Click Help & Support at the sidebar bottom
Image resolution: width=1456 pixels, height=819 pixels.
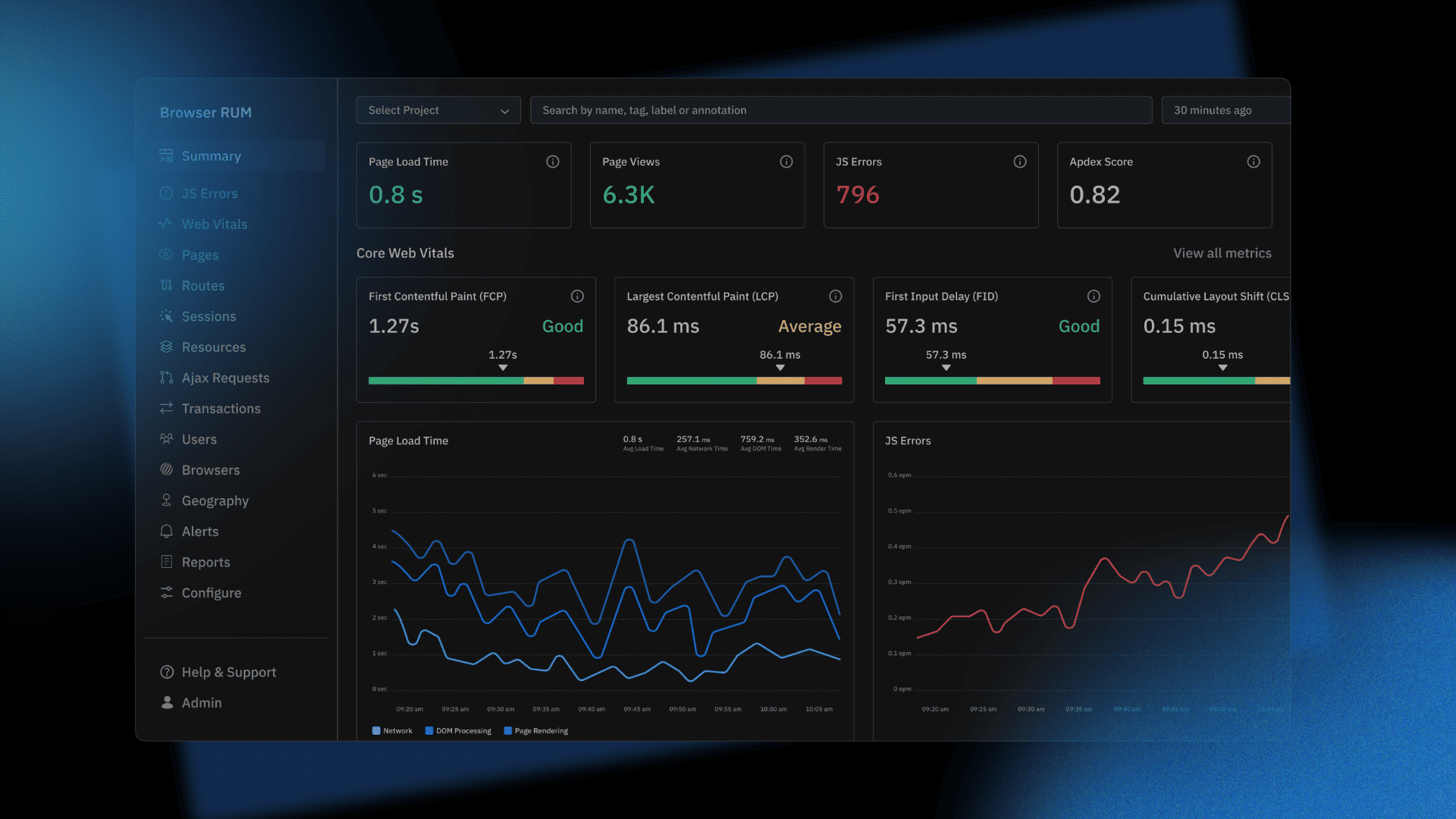[227, 672]
